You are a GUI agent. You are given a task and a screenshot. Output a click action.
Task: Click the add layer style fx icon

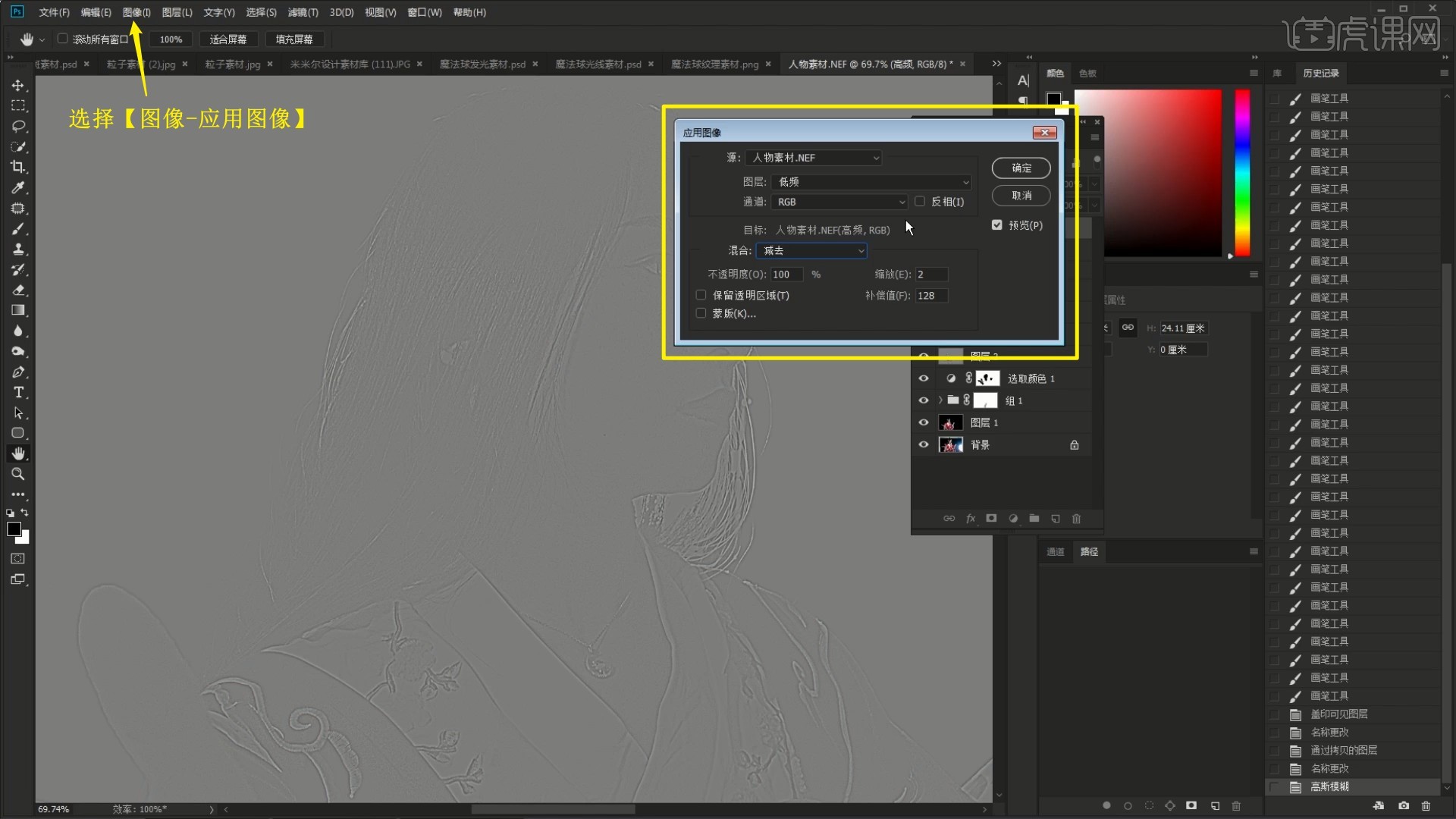point(970,519)
